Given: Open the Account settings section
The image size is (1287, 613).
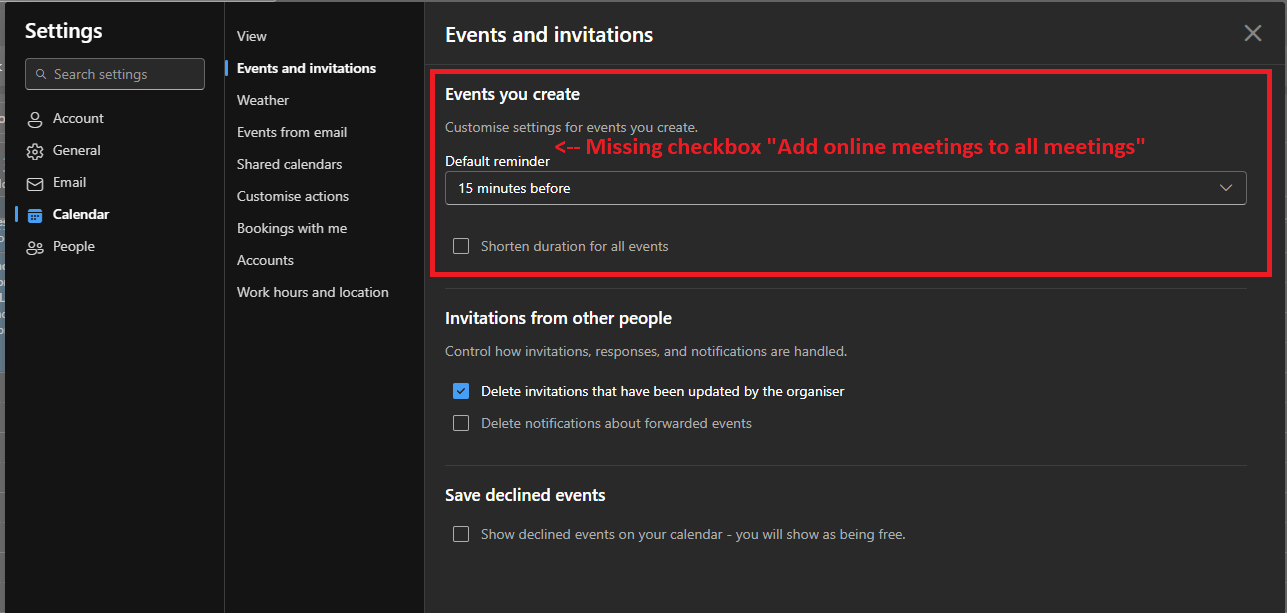Looking at the screenshot, I should pos(80,118).
